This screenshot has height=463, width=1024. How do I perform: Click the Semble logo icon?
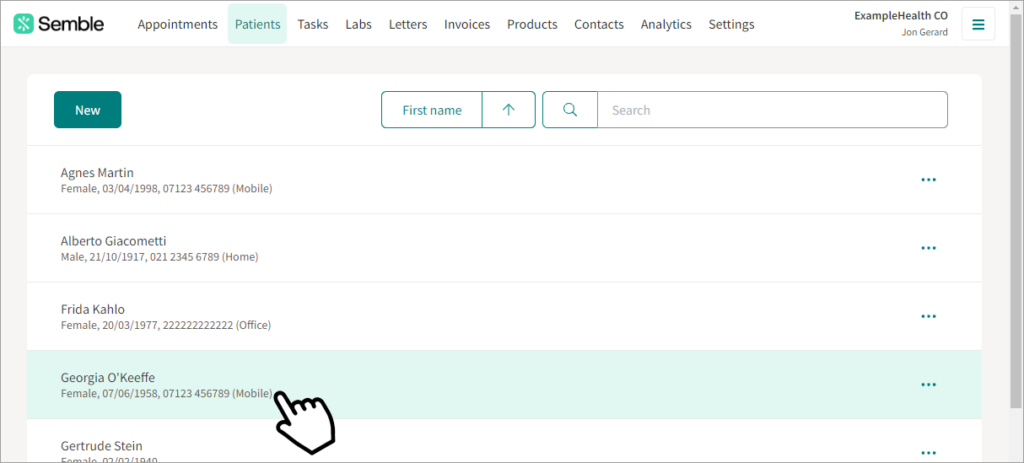(23, 24)
